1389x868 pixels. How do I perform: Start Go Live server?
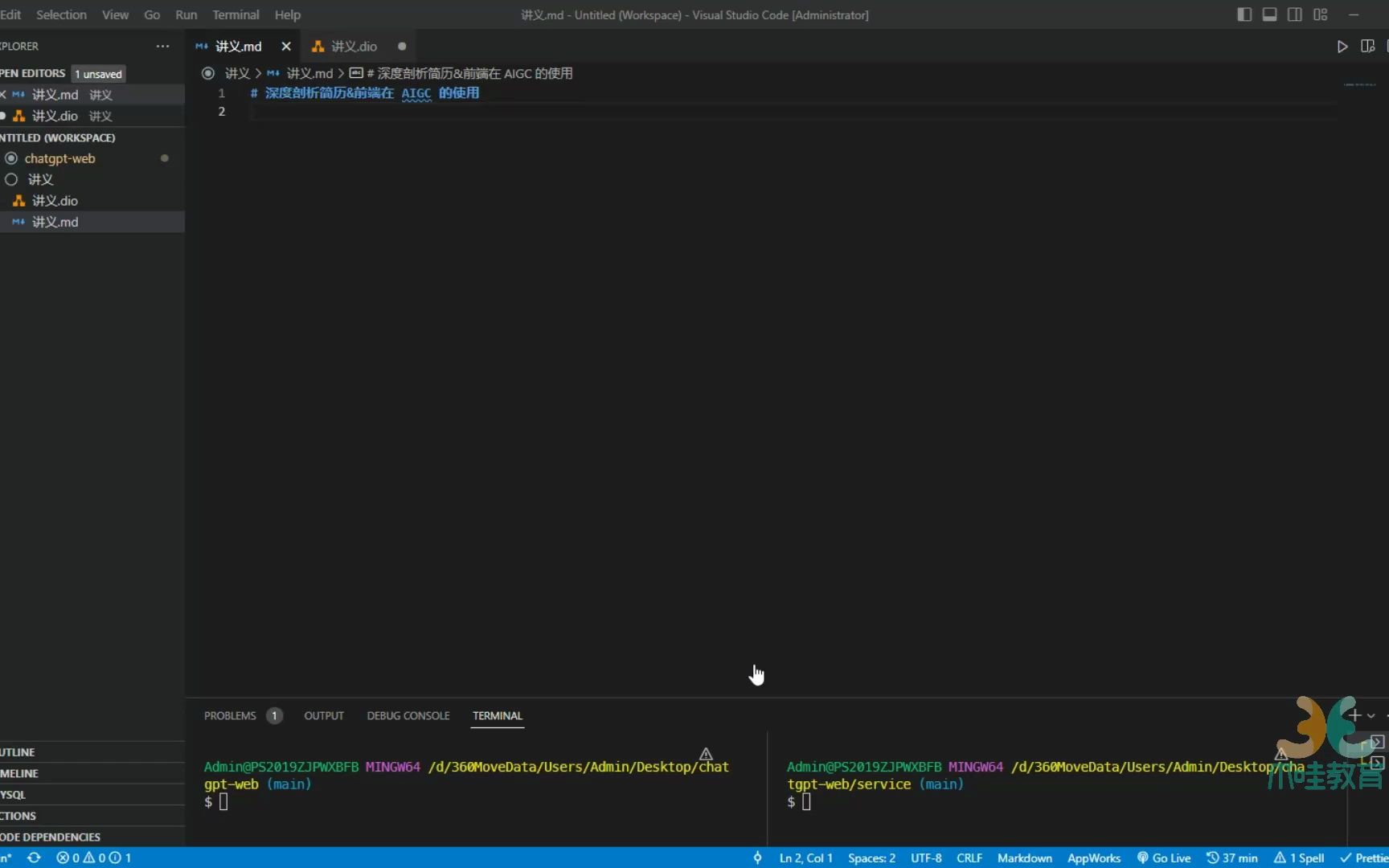(x=1164, y=858)
